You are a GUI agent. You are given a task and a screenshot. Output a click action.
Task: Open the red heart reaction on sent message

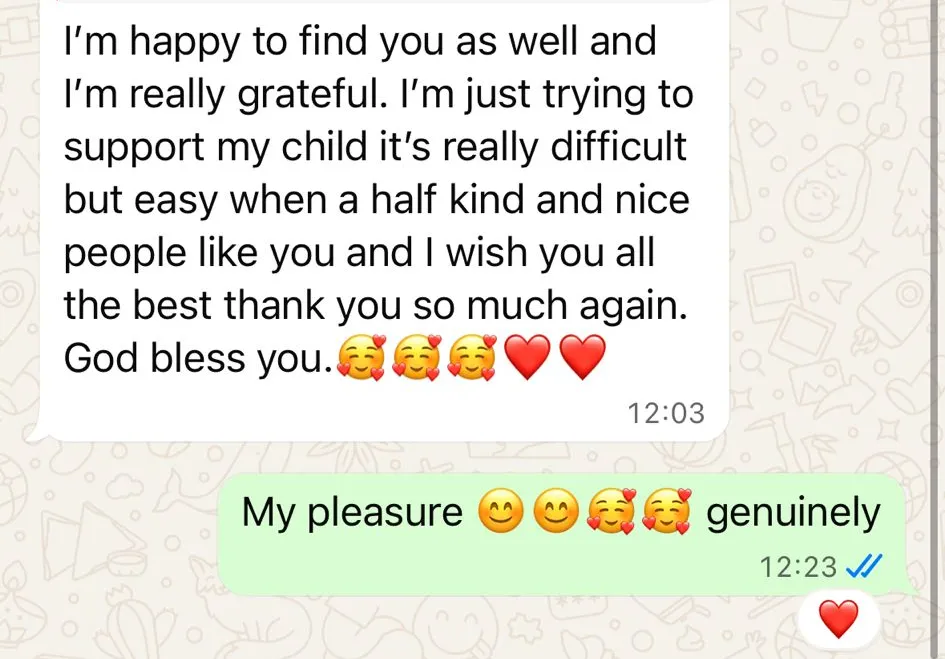[x=838, y=619]
